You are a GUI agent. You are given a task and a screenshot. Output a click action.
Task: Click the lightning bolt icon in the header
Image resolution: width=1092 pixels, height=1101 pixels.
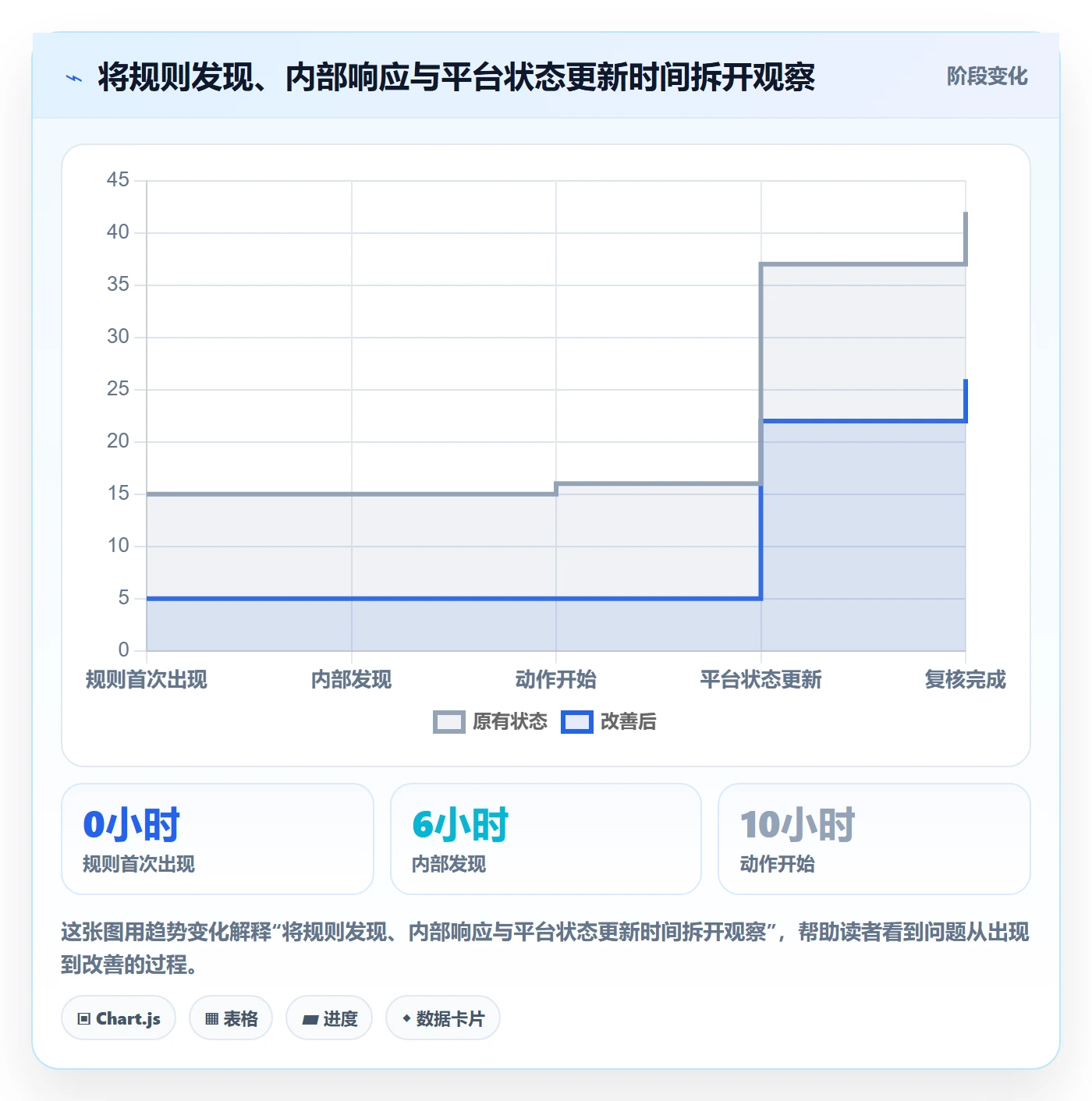point(74,78)
